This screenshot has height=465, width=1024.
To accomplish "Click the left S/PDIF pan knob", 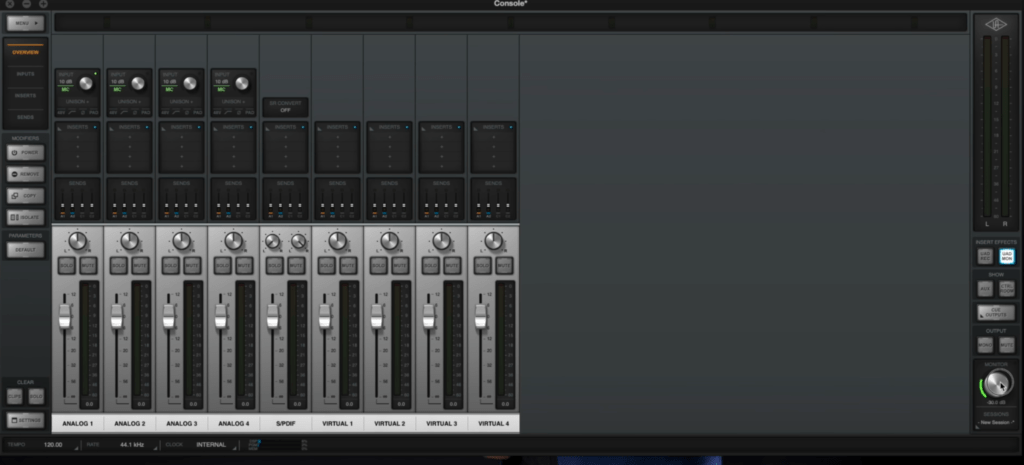I will pos(272,242).
